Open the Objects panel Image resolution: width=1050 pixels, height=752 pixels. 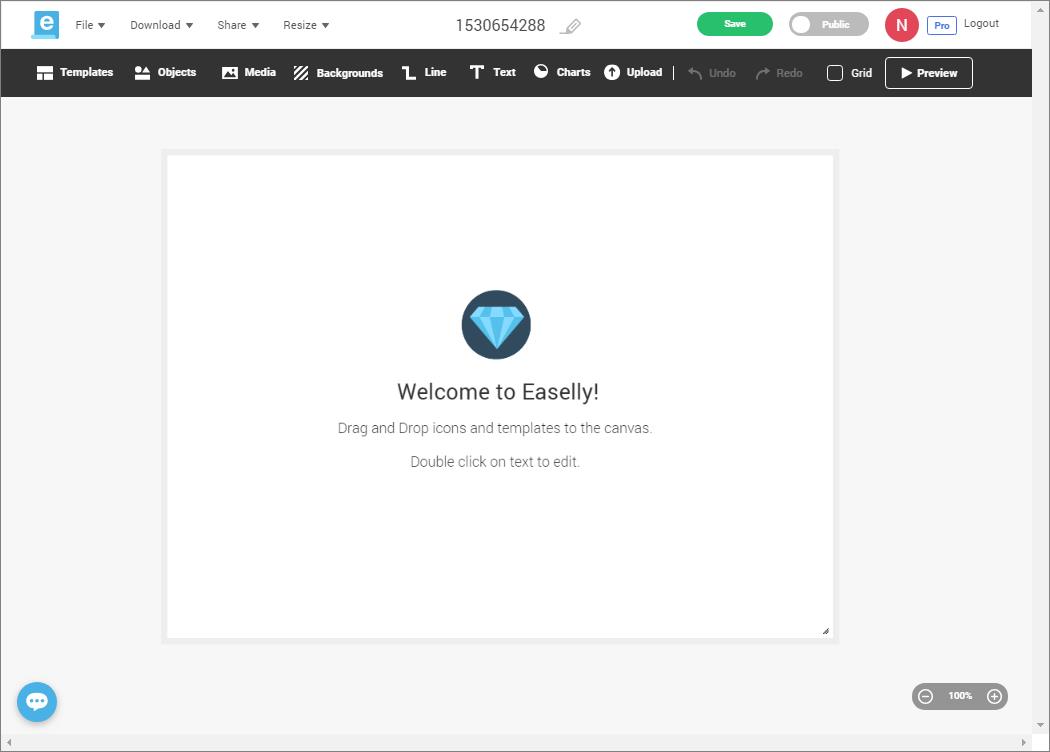click(x=165, y=72)
